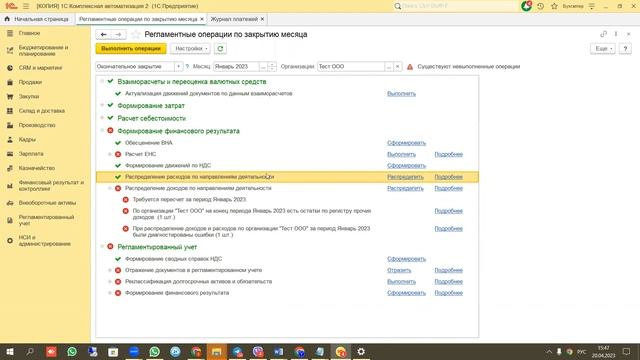Refresh the operations list

point(220,49)
